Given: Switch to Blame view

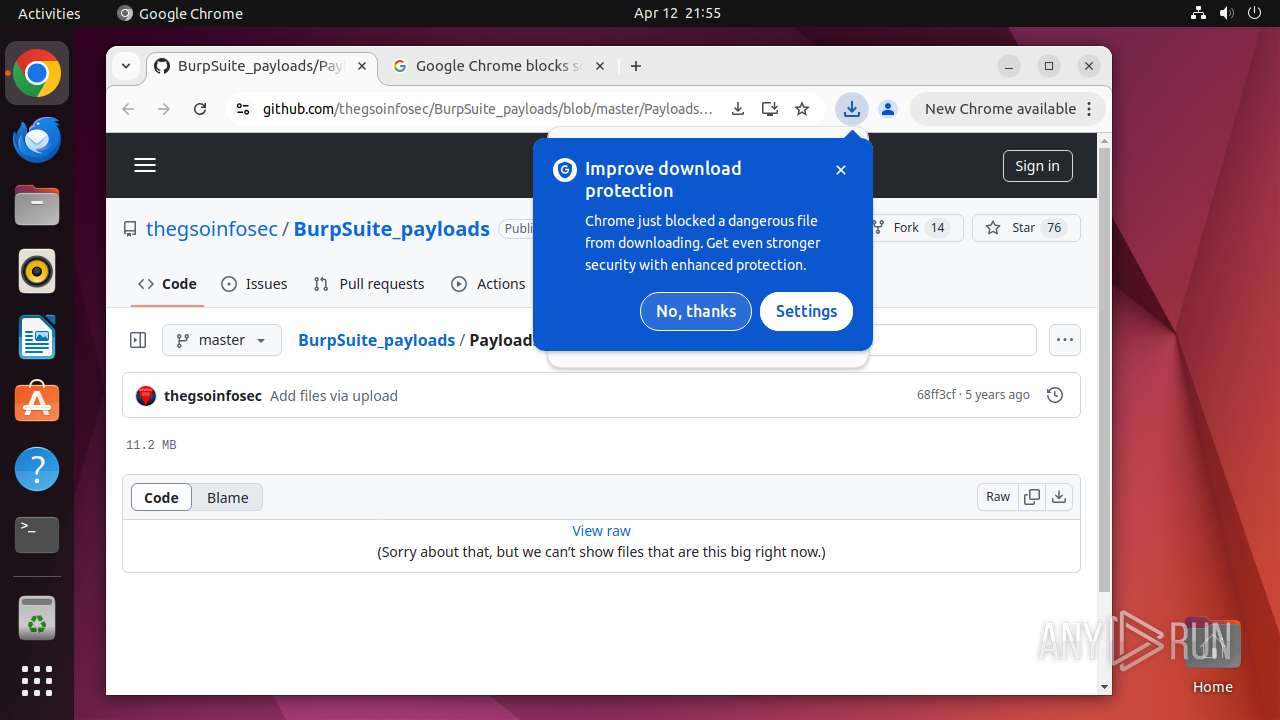Looking at the screenshot, I should [x=227, y=497].
